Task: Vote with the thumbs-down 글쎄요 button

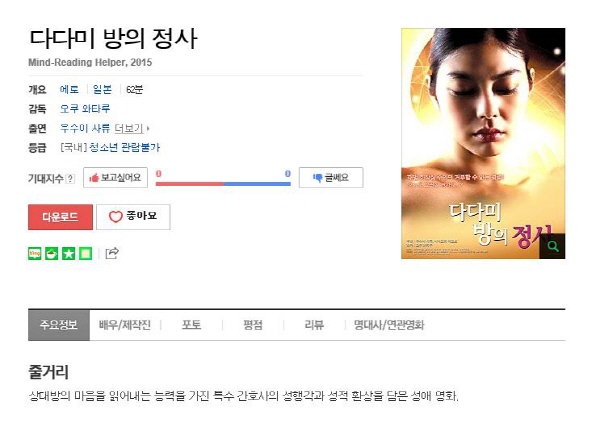Action: click(x=331, y=177)
